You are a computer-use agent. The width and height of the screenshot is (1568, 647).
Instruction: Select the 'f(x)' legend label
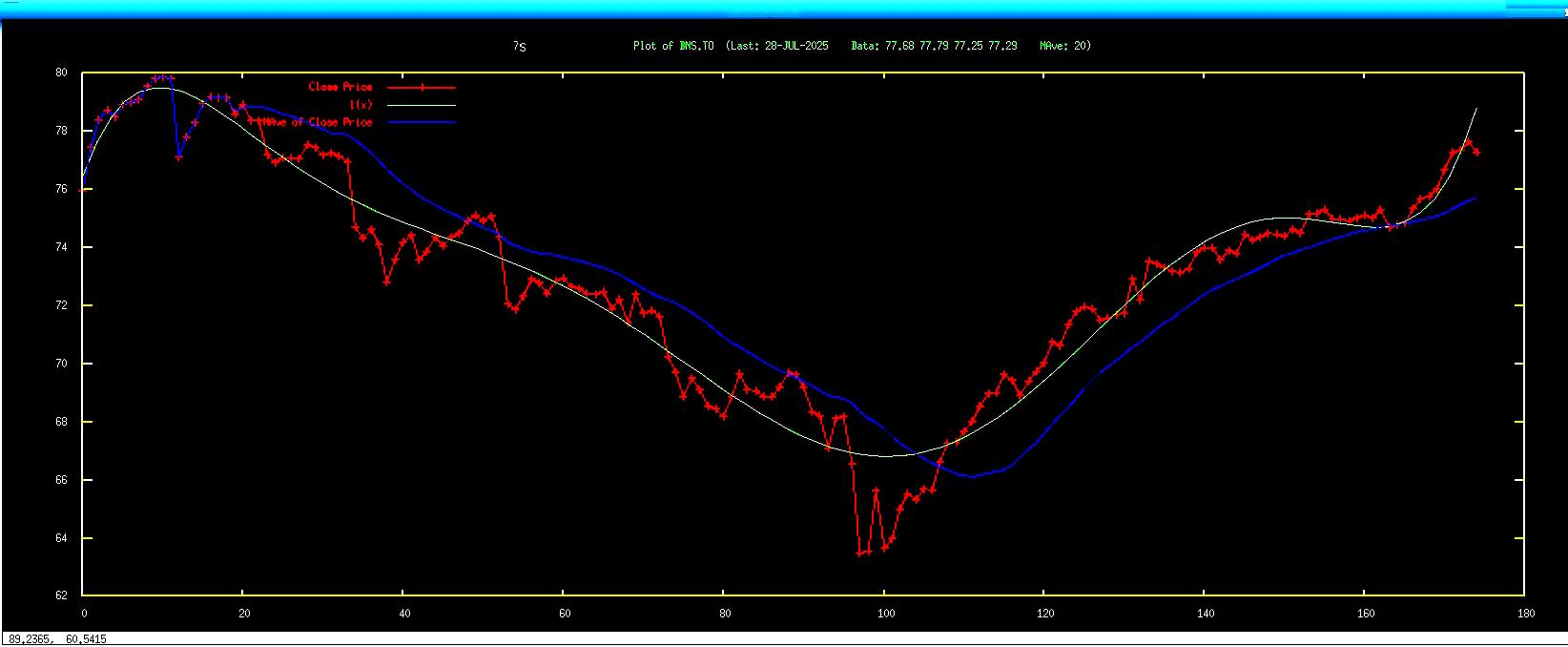point(361,105)
